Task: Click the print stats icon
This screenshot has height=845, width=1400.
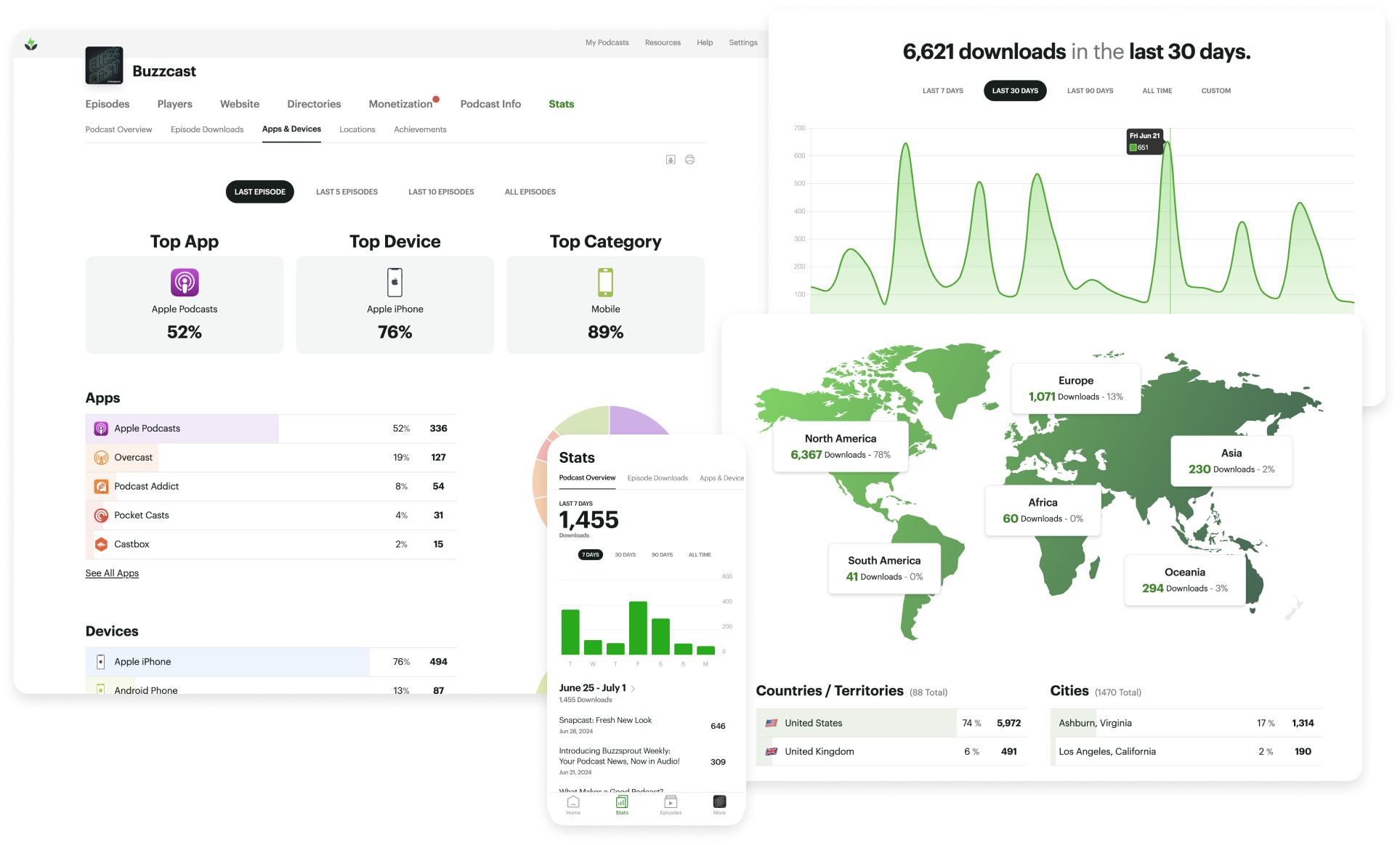Action: pyautogui.click(x=689, y=160)
